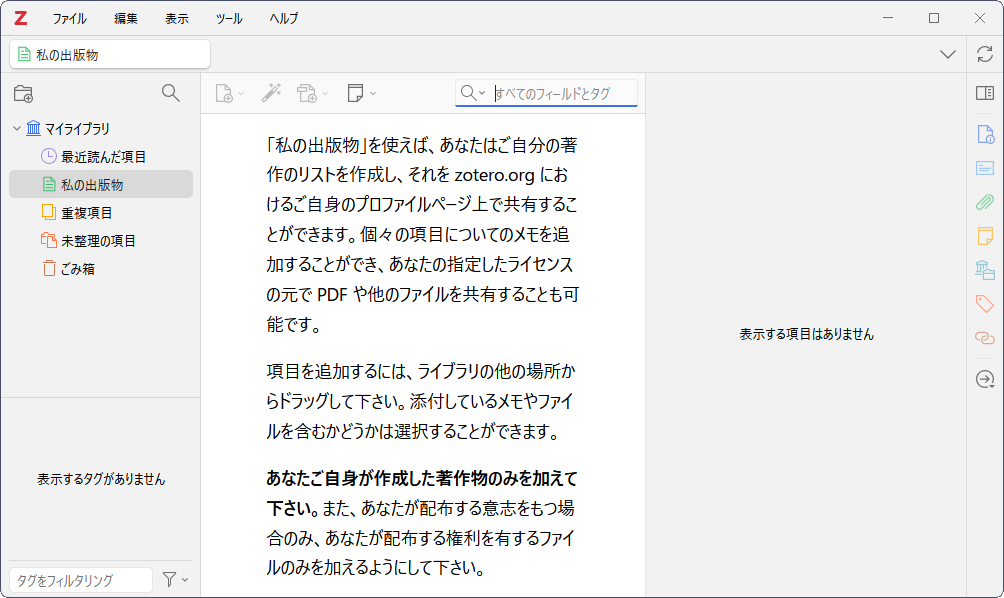Open the tag selector filter funnel menu
This screenshot has width=1004, height=598.
[175, 580]
